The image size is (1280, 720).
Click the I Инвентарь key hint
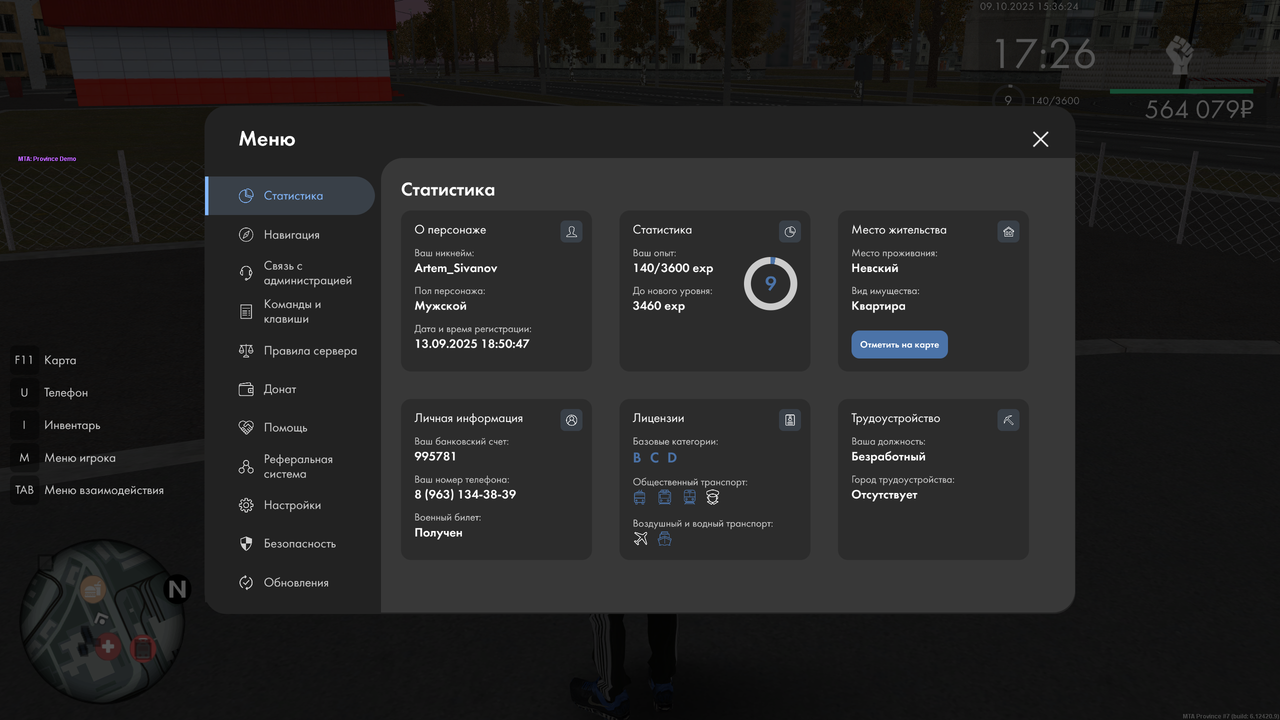(57, 425)
